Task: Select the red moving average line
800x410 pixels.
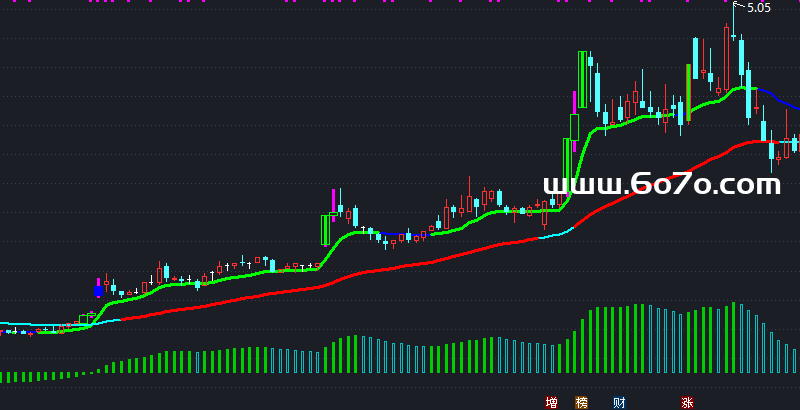Action: (x=400, y=264)
